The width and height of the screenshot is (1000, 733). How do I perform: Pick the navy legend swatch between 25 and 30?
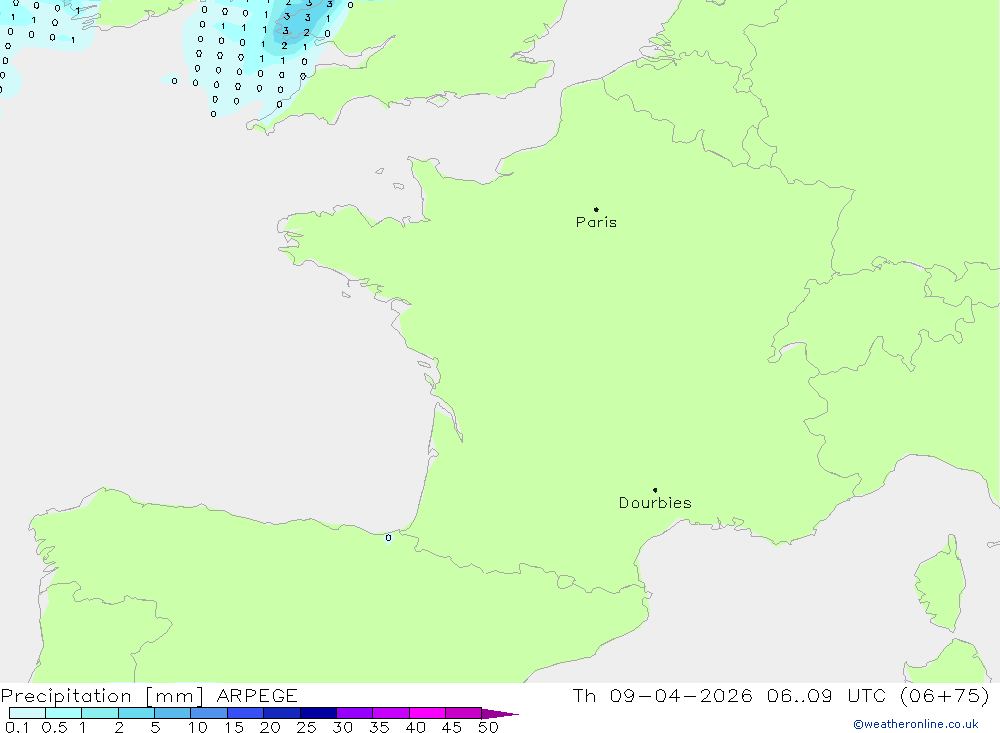[318, 713]
